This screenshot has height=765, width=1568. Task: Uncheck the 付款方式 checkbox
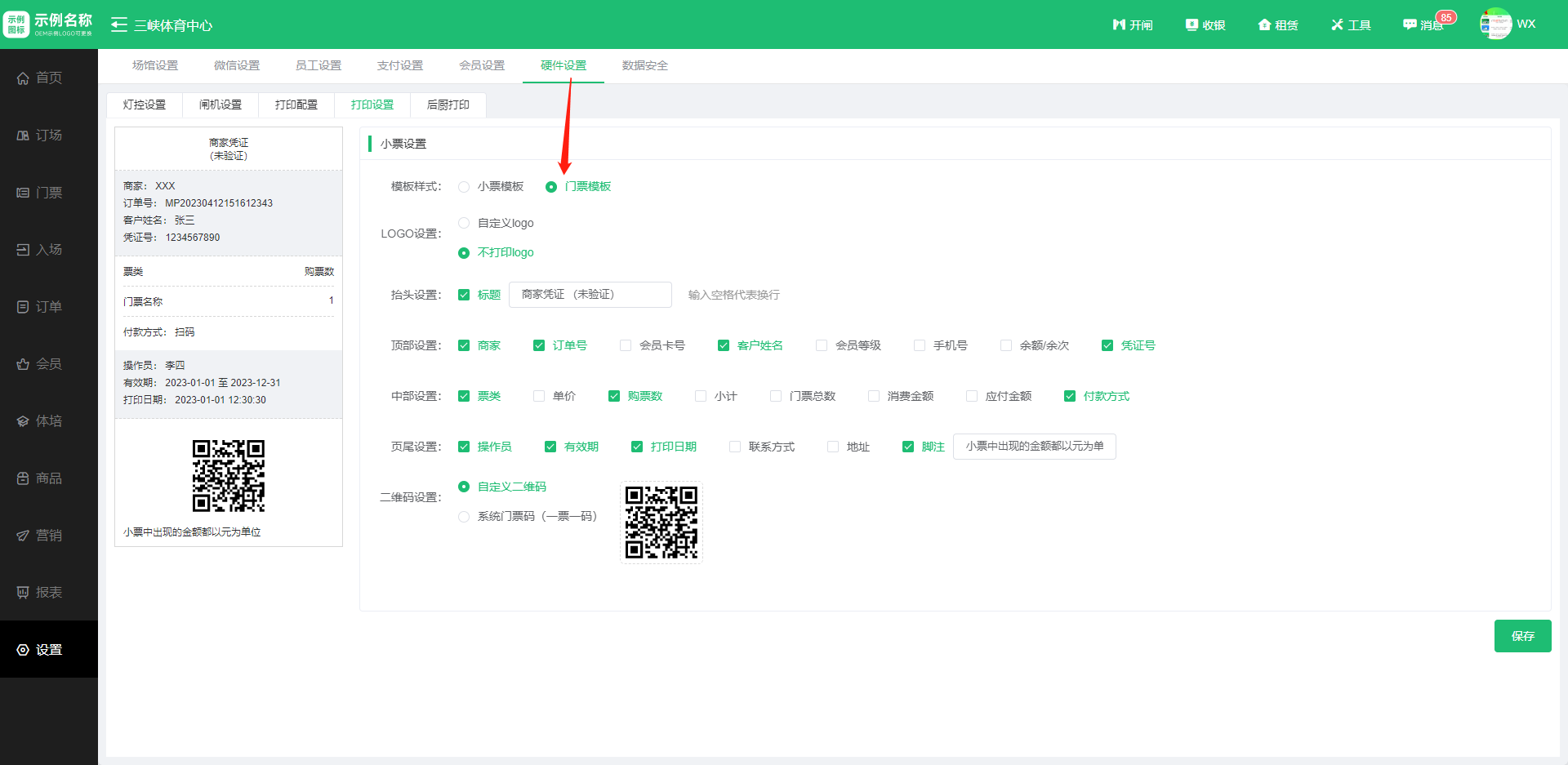tap(1070, 396)
